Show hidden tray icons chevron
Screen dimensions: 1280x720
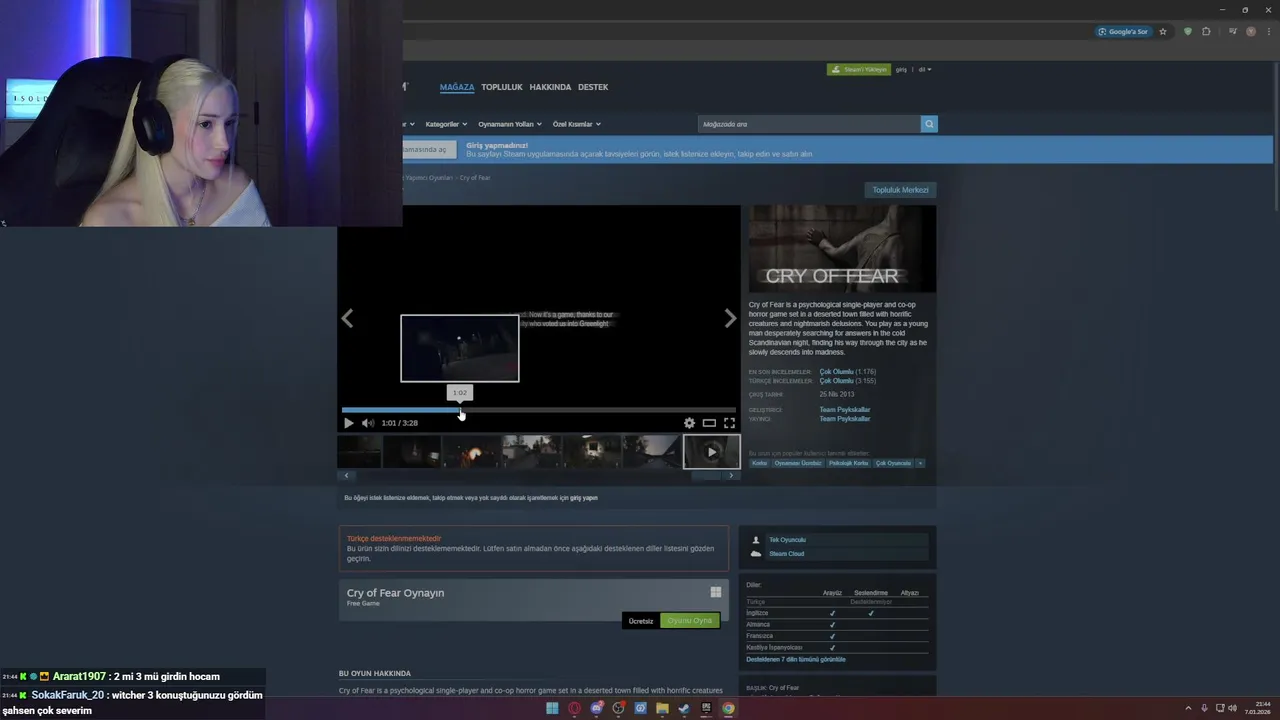pos(1189,708)
